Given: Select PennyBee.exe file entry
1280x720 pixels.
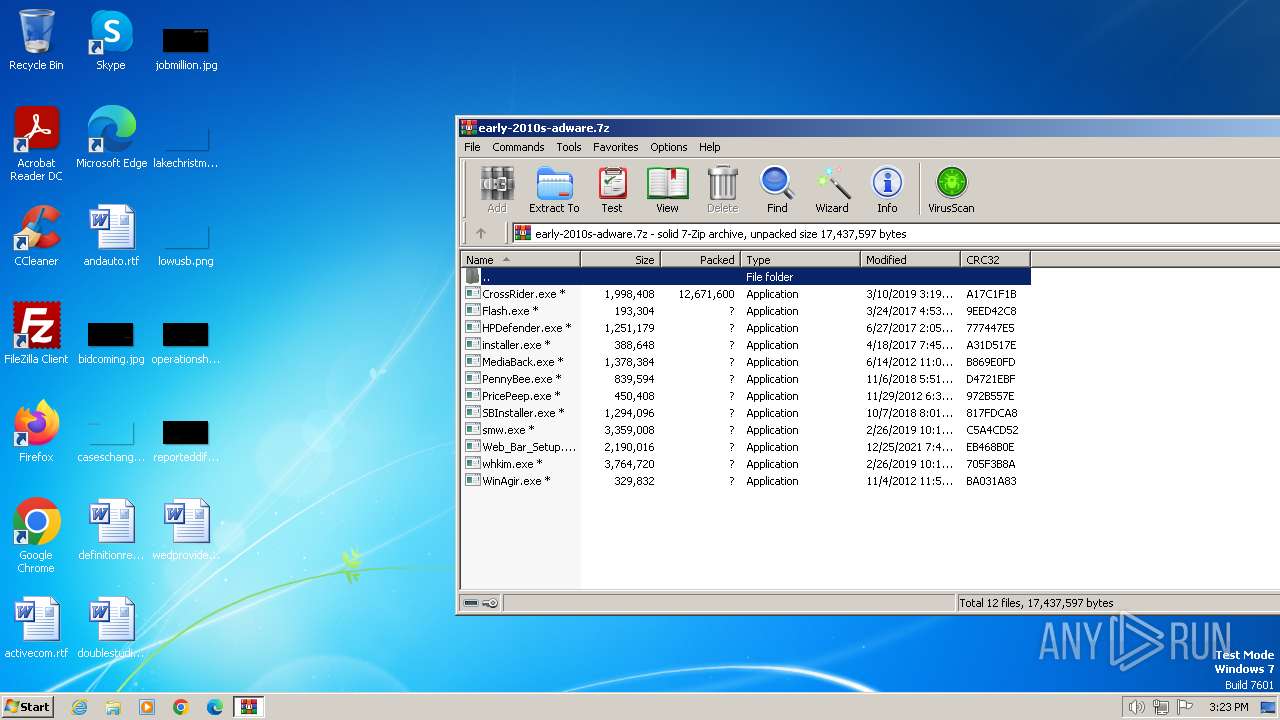Looking at the screenshot, I should click(x=745, y=379).
